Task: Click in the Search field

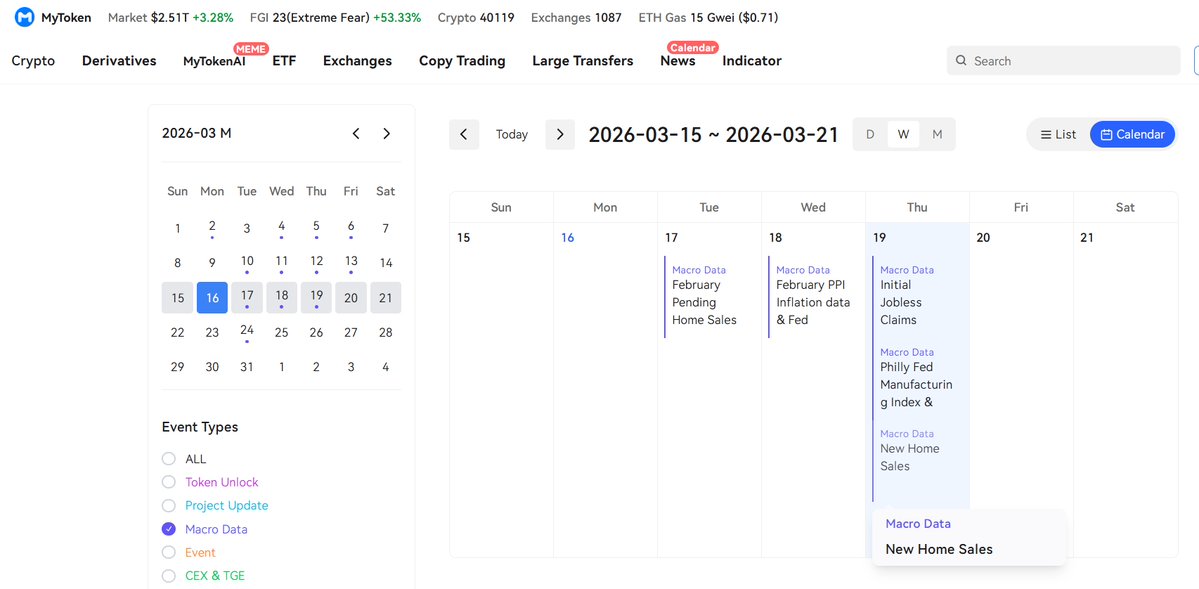Action: tap(1063, 60)
